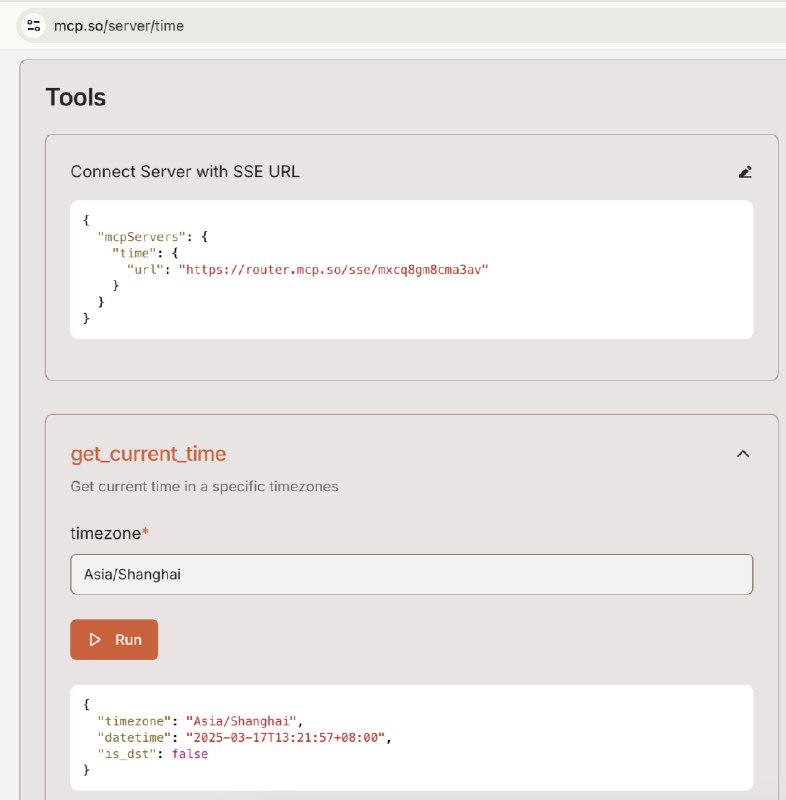Click the datetime value in the result

pos(286,737)
